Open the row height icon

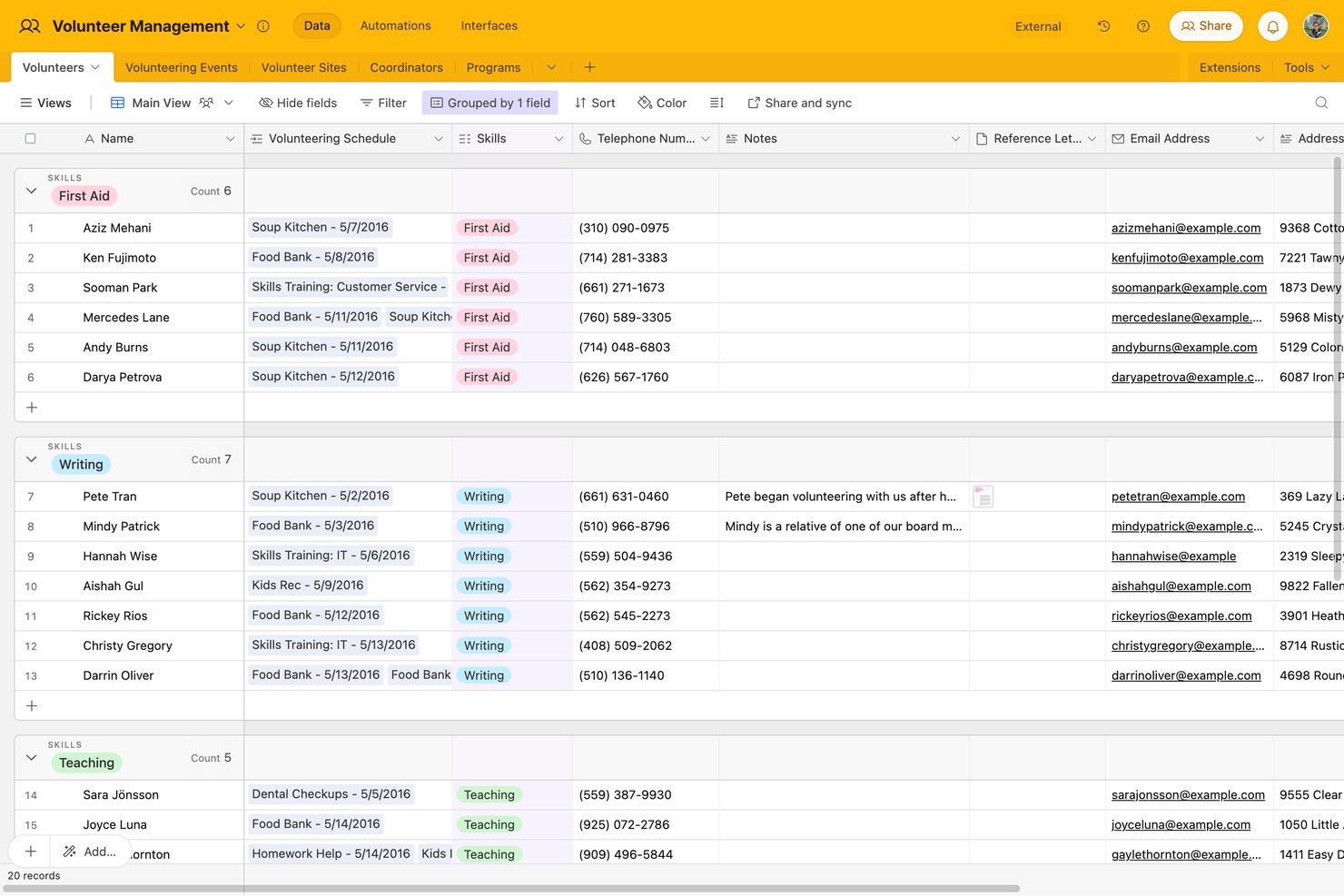716,103
